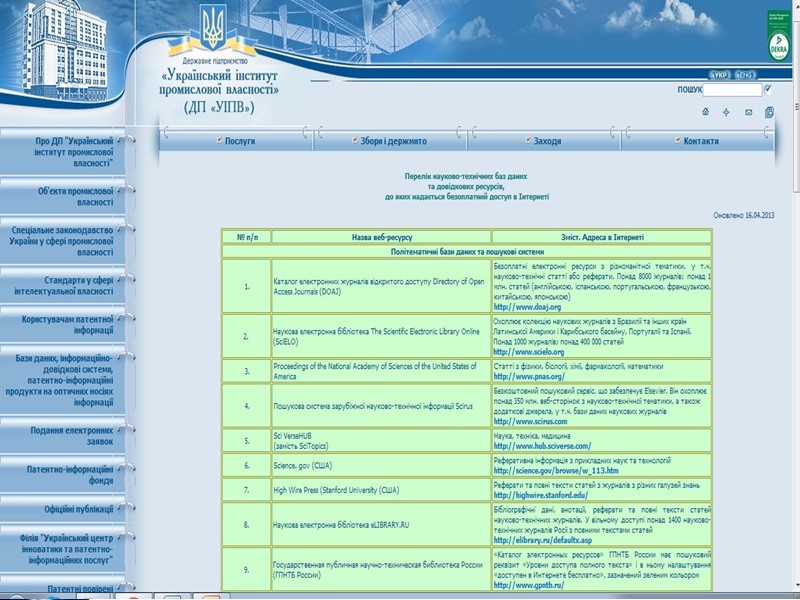Open the Контакти menu
The image size is (800, 600).
coord(697,141)
